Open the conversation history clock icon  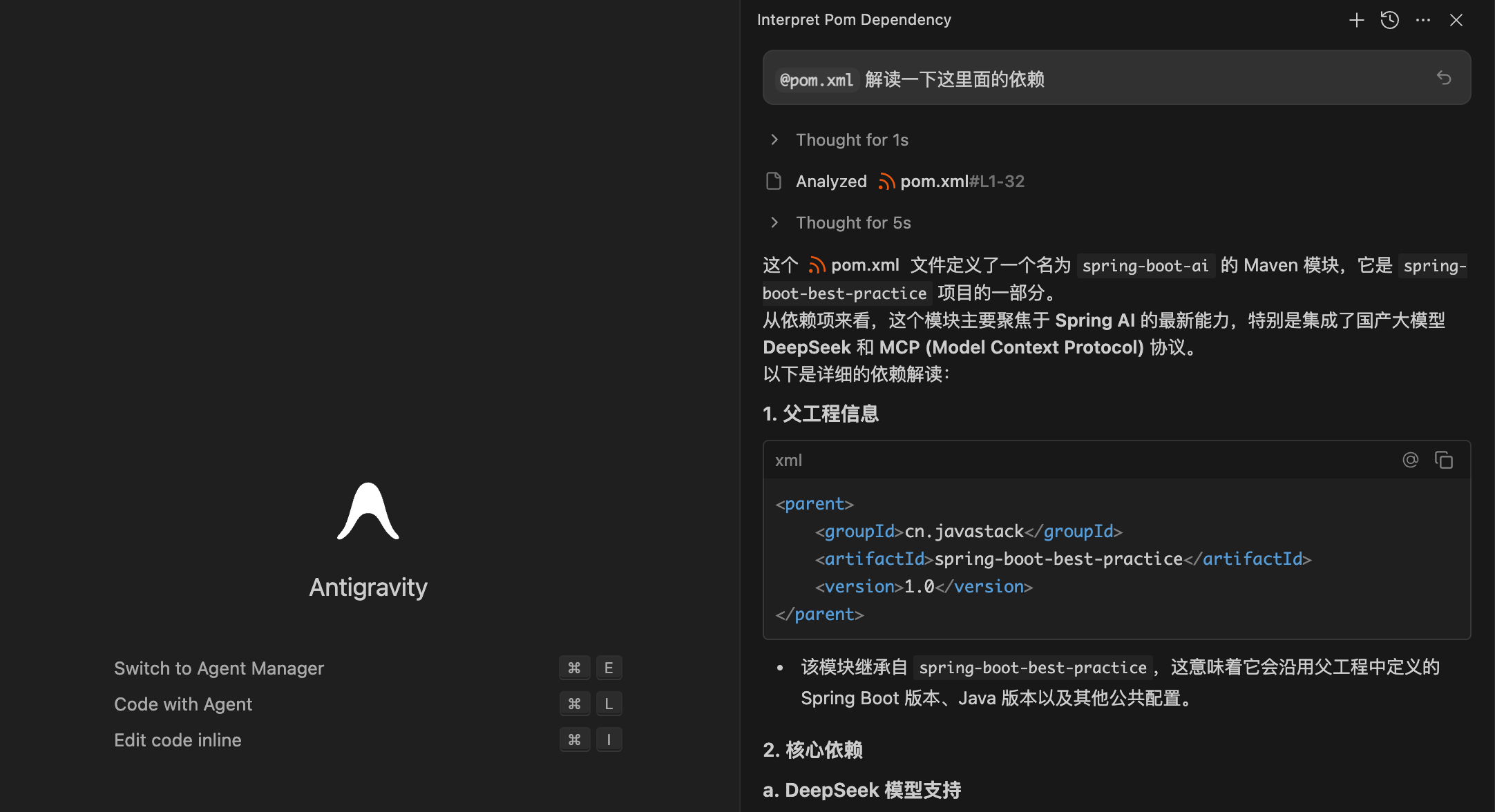[1389, 20]
